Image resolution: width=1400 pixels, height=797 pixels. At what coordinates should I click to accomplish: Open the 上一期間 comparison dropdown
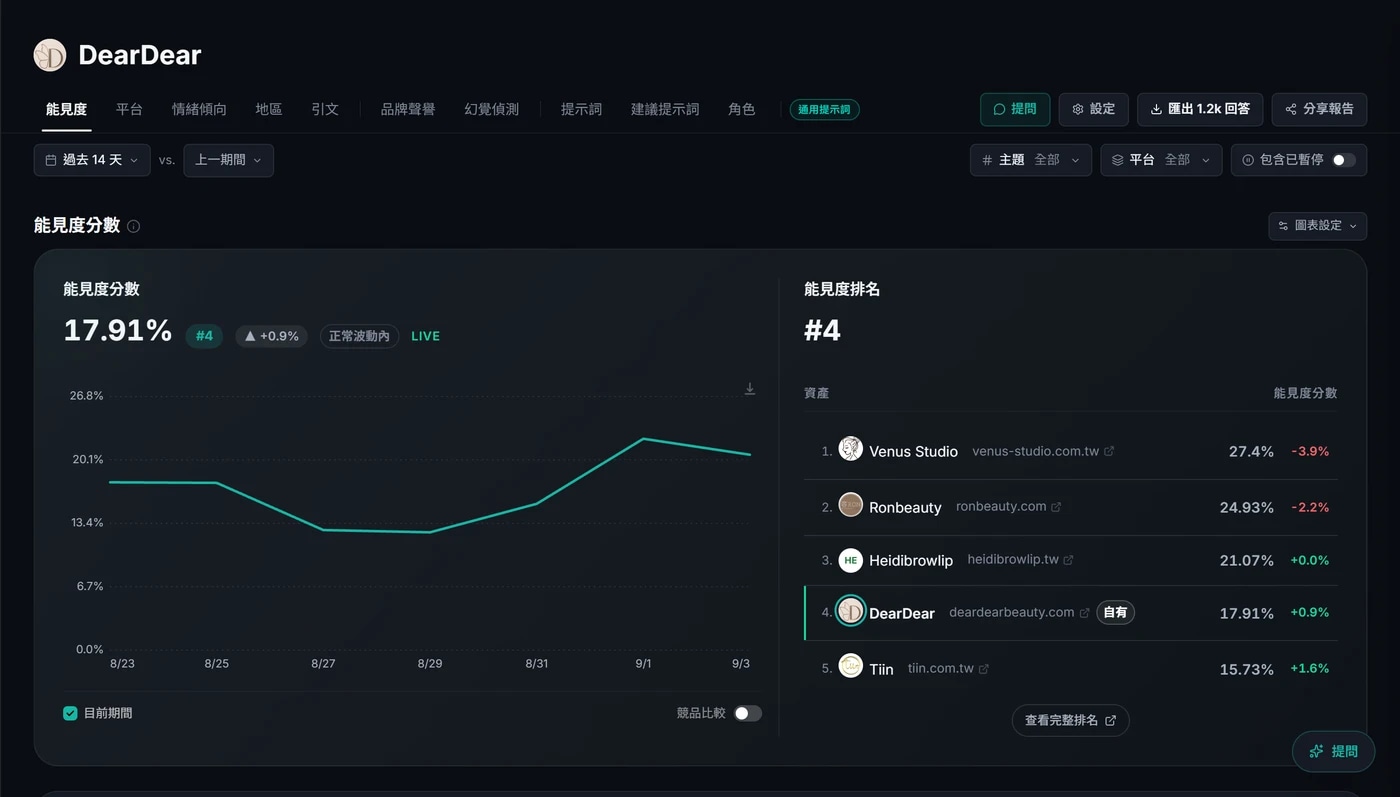(x=228, y=160)
